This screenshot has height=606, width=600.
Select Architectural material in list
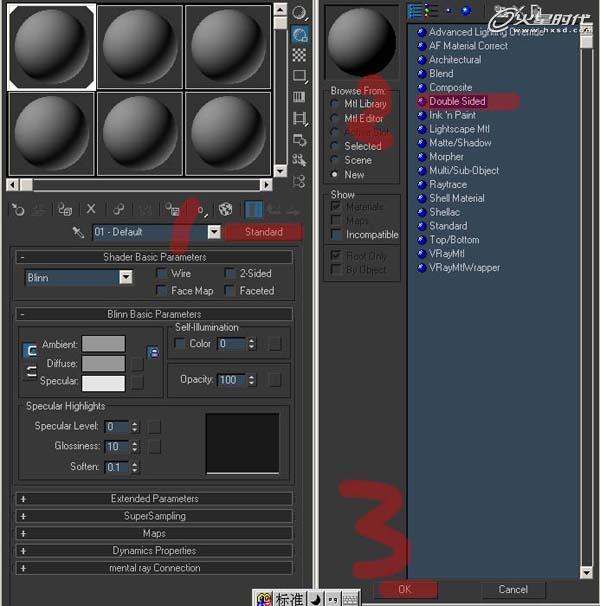455,60
